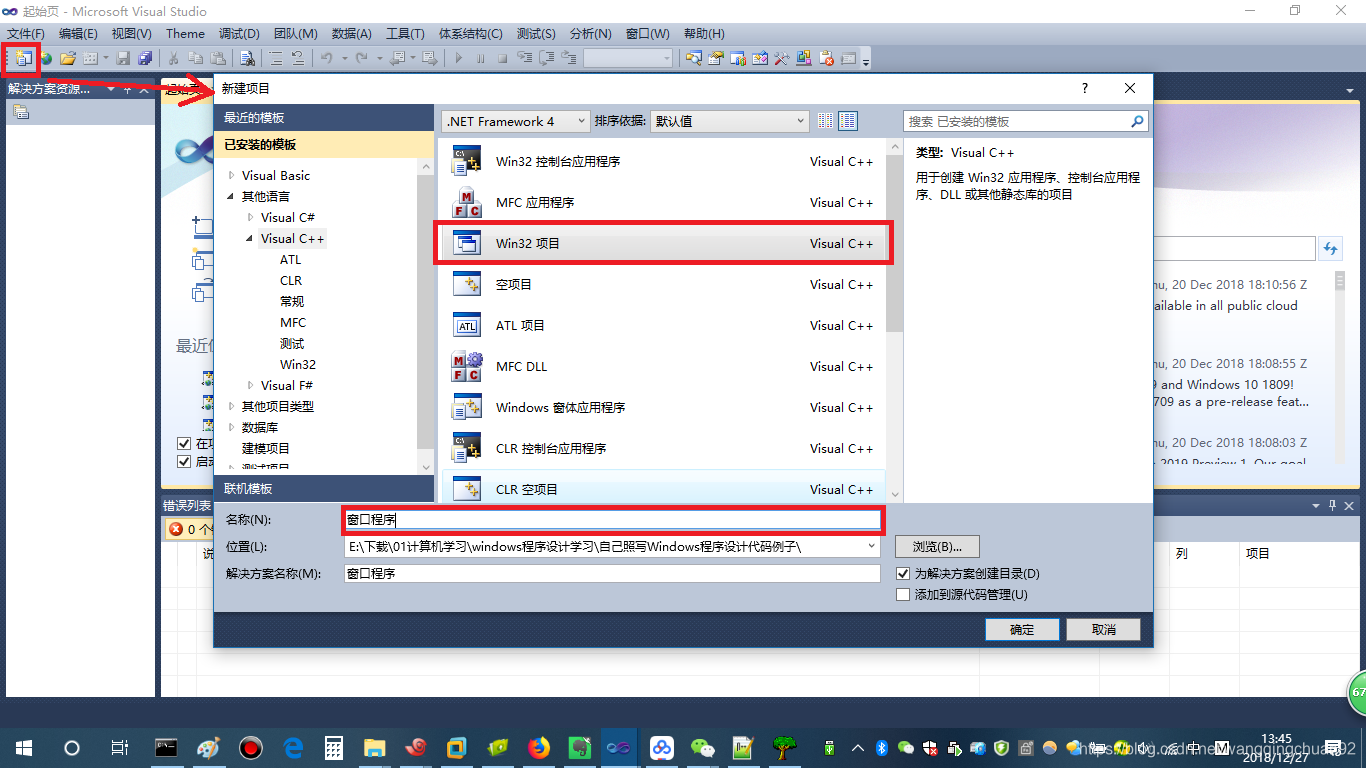
Task: Open the 位置 path dropdown arrow
Action: (x=872, y=547)
